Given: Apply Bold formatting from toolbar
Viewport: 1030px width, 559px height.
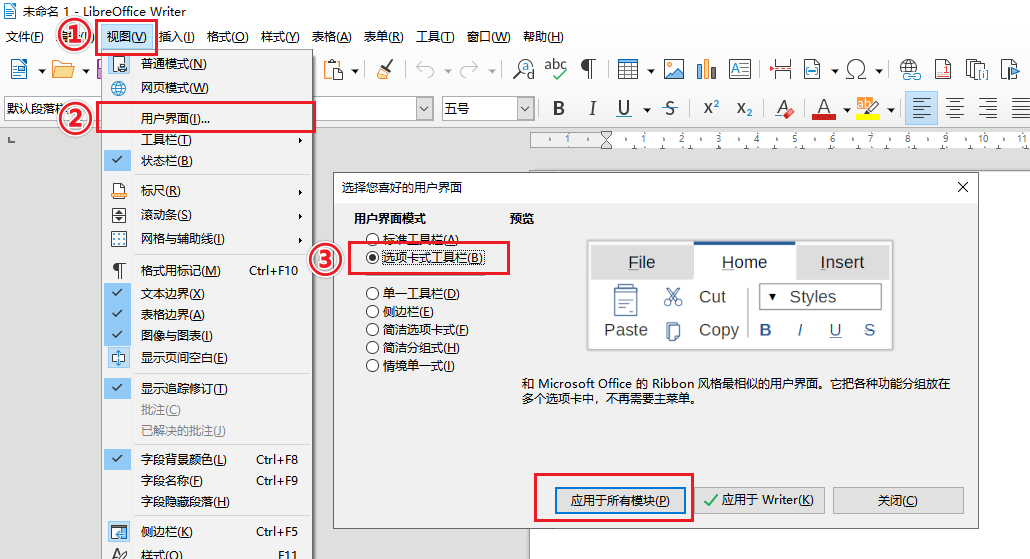Looking at the screenshot, I should [559, 108].
